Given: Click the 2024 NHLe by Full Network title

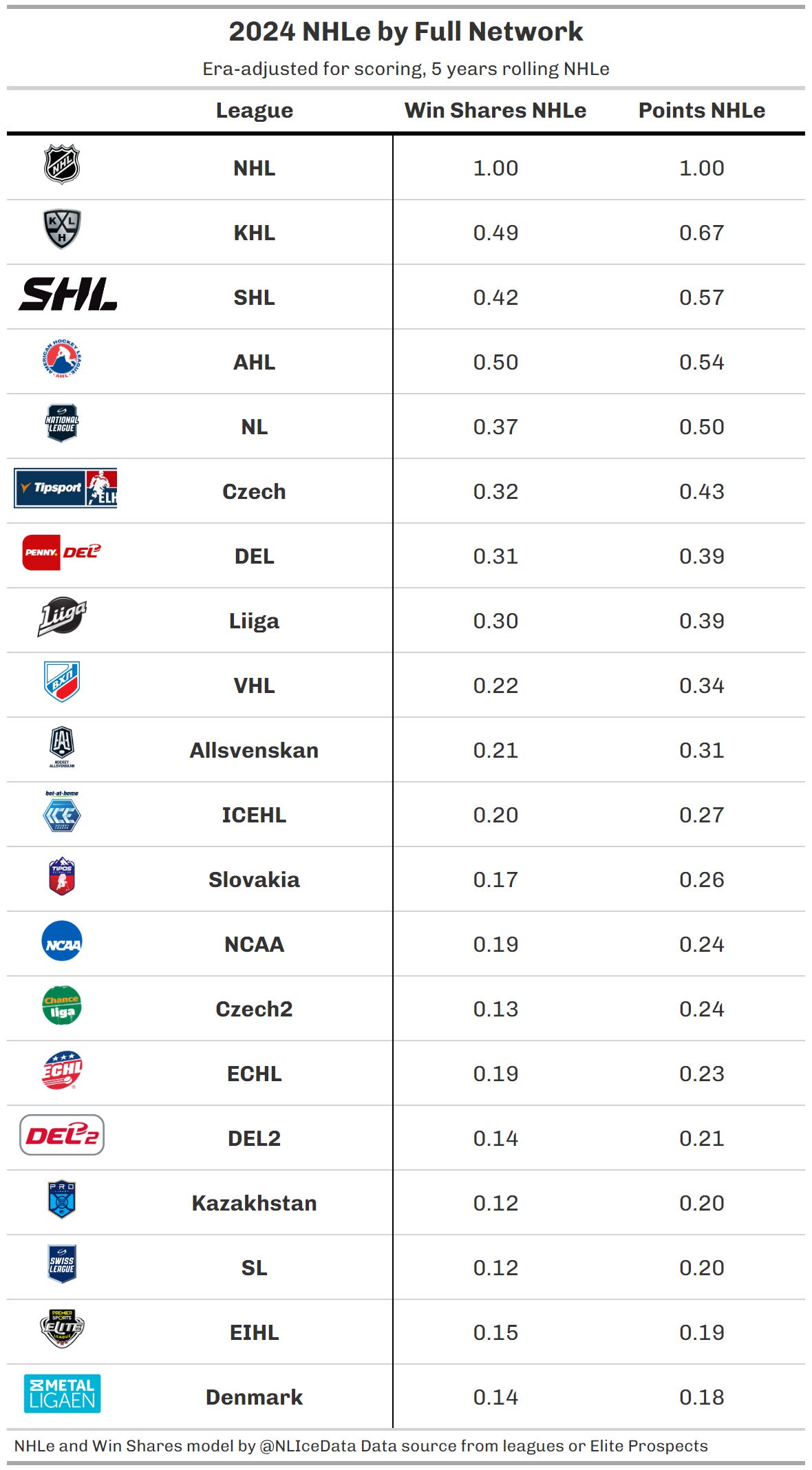Looking at the screenshot, I should pyautogui.click(x=406, y=32).
